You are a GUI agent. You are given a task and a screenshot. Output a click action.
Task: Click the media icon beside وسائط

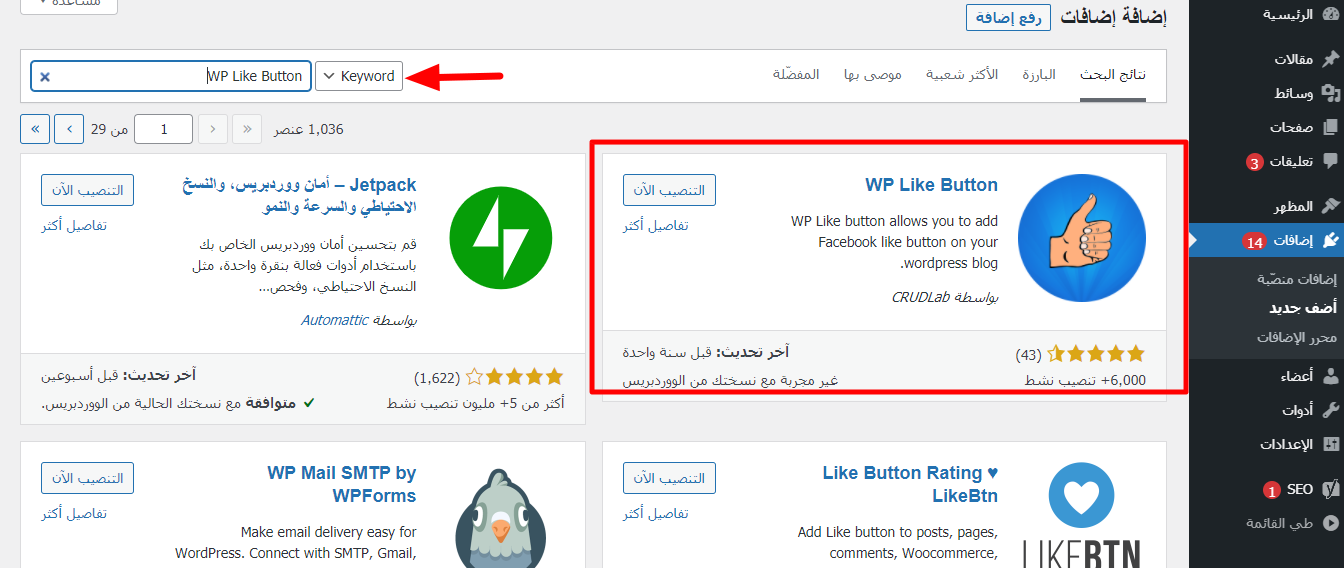pos(1330,93)
